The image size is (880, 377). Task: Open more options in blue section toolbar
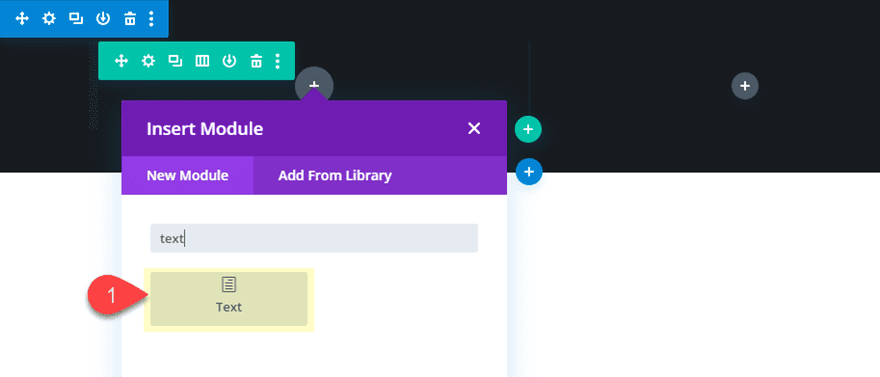[151, 19]
